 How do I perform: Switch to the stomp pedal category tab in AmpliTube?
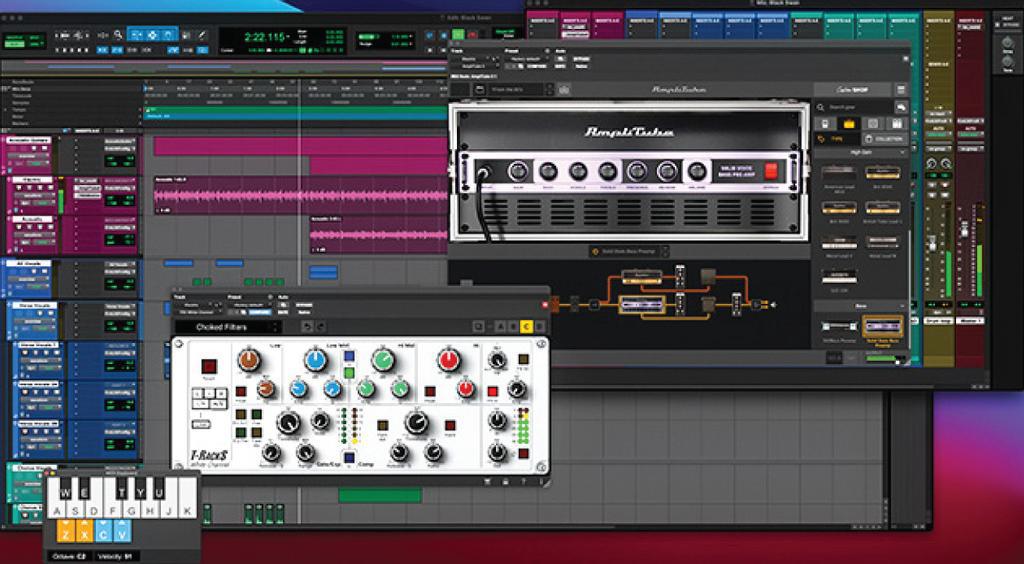tap(825, 123)
